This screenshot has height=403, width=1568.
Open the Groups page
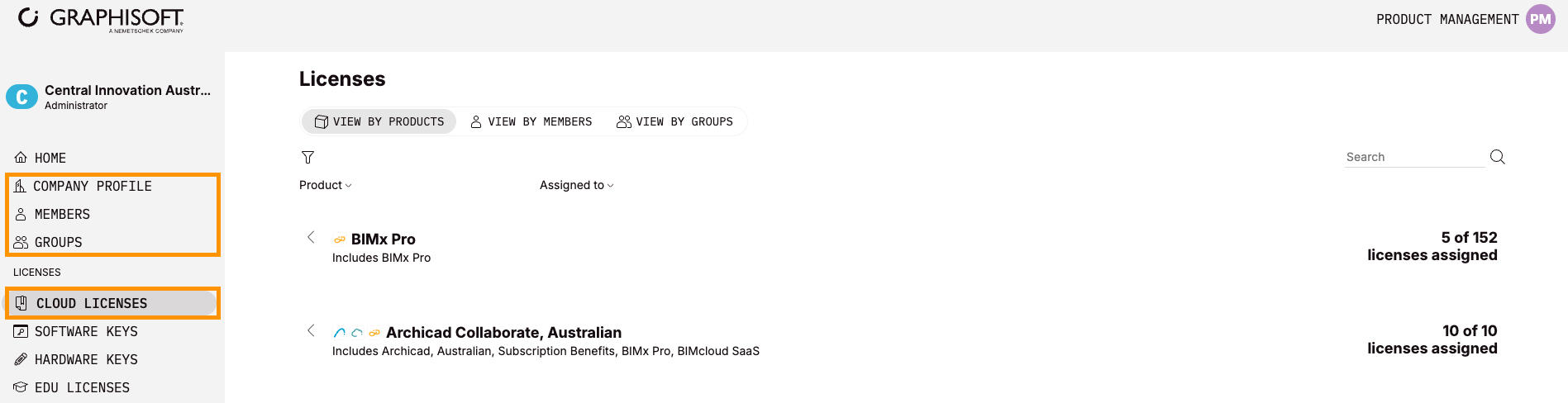(58, 242)
